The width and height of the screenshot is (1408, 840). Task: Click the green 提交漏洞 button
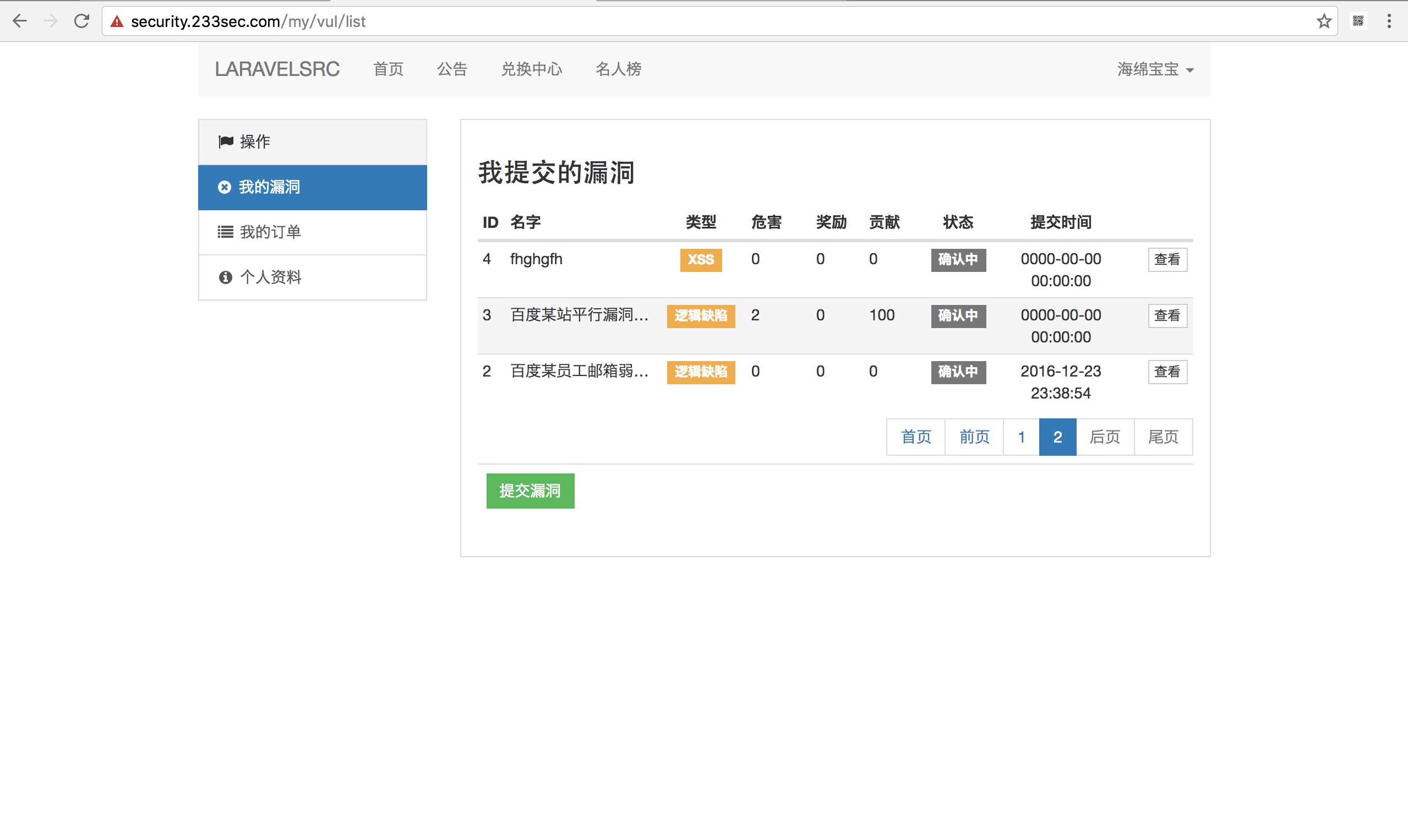(530, 491)
